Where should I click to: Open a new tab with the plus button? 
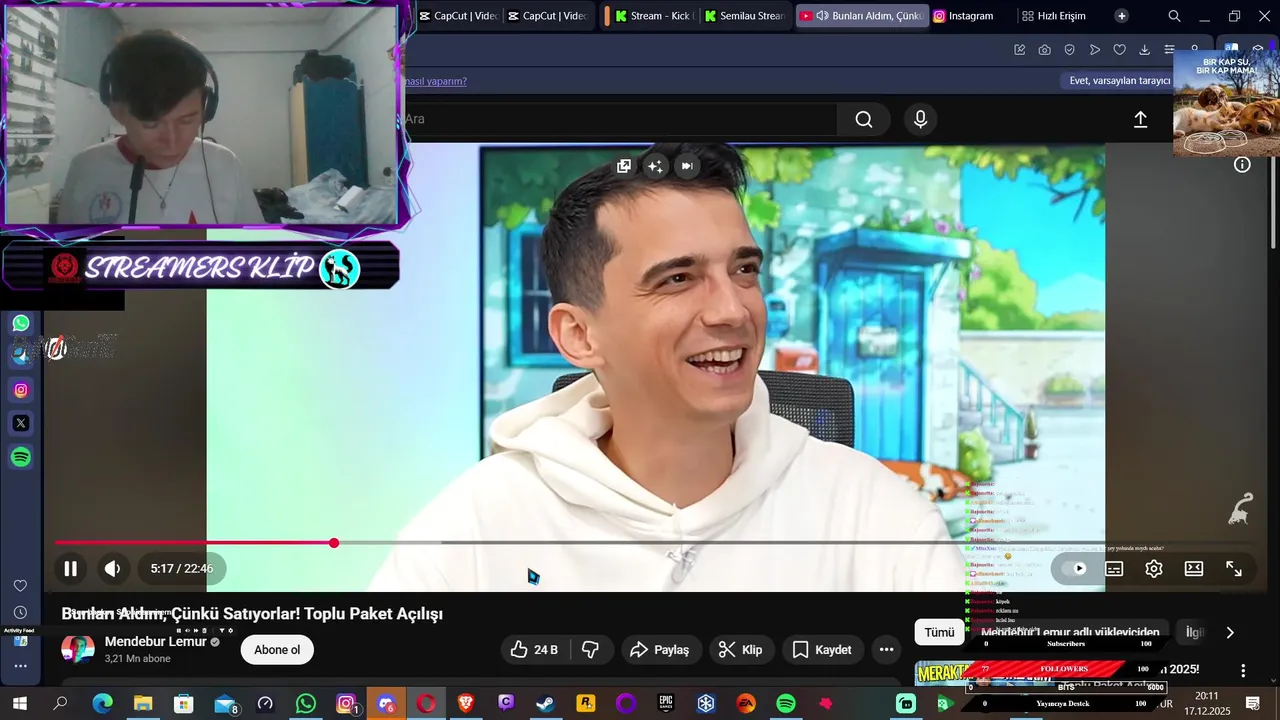(x=1121, y=16)
